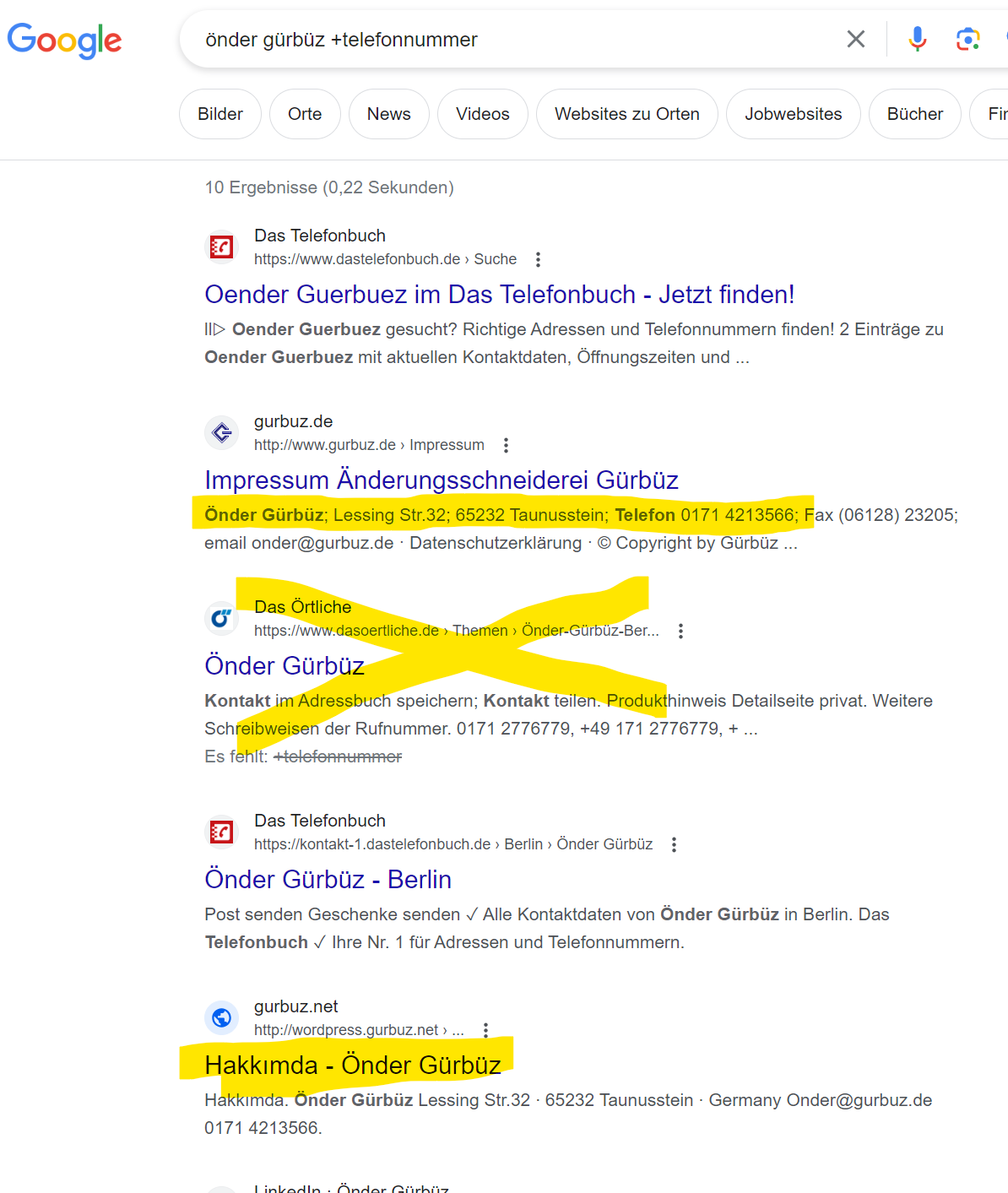The width and height of the screenshot is (1008, 1193).
Task: Open the 'Önder Gürbüz' Das Örtliche result
Action: (x=285, y=666)
